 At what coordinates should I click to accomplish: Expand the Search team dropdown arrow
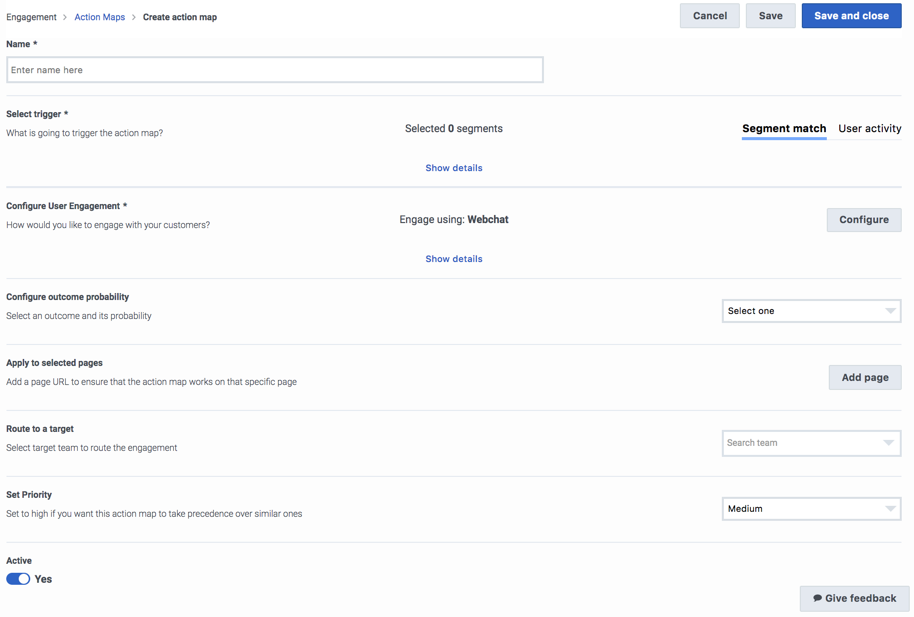click(888, 443)
